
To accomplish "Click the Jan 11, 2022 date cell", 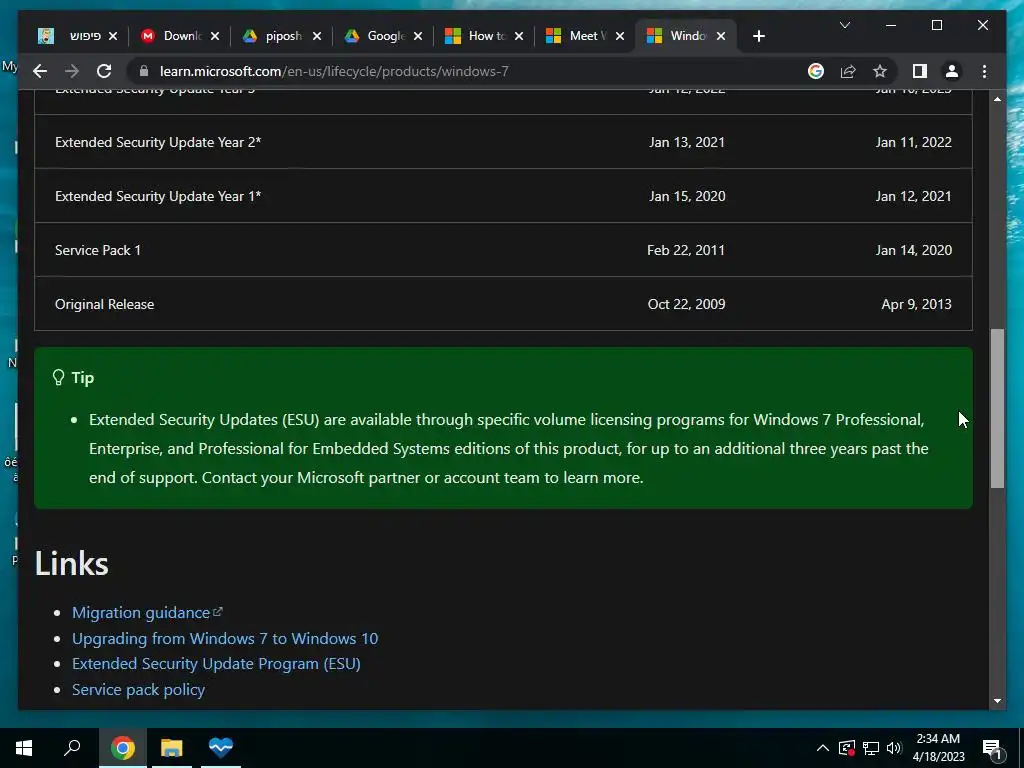I will pyautogui.click(x=914, y=142).
